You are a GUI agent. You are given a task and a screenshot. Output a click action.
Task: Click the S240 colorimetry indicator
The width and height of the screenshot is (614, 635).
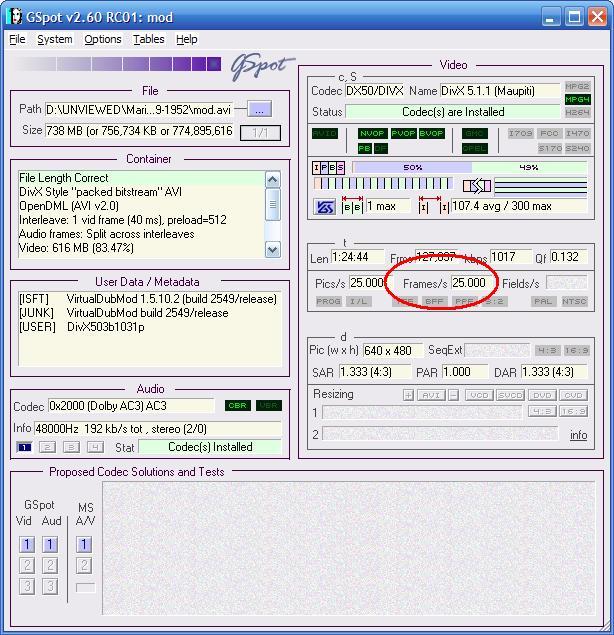click(x=578, y=148)
